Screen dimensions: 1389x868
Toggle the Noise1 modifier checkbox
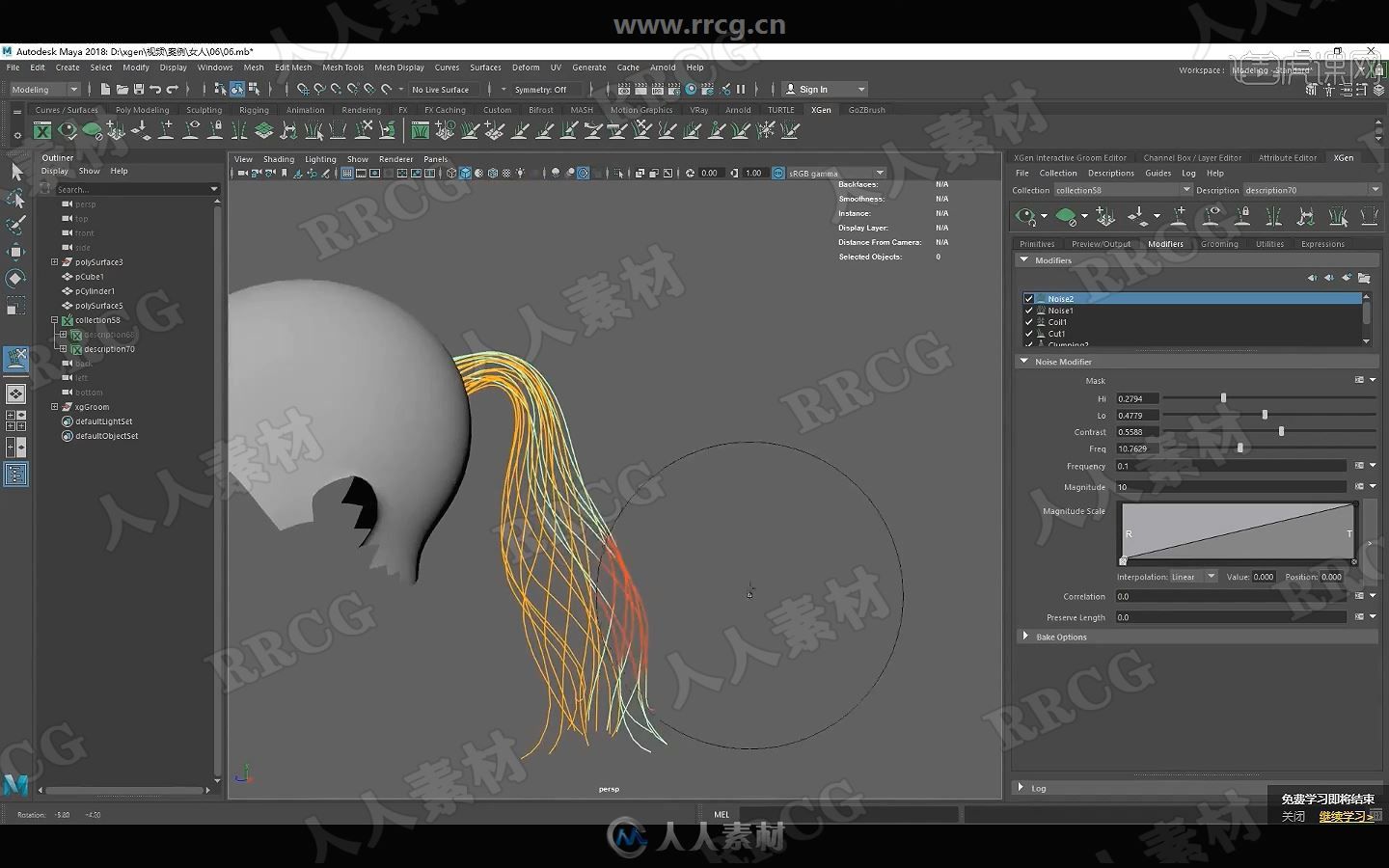point(1028,311)
